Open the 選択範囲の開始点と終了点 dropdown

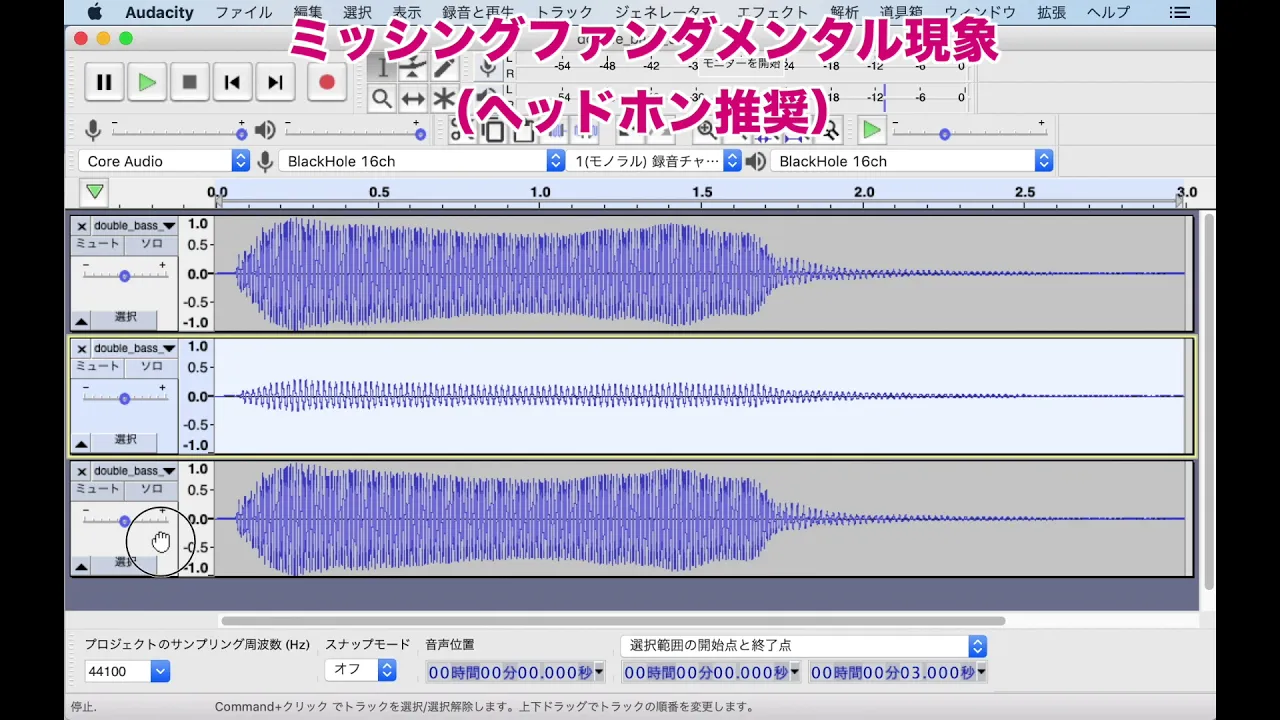[803, 646]
